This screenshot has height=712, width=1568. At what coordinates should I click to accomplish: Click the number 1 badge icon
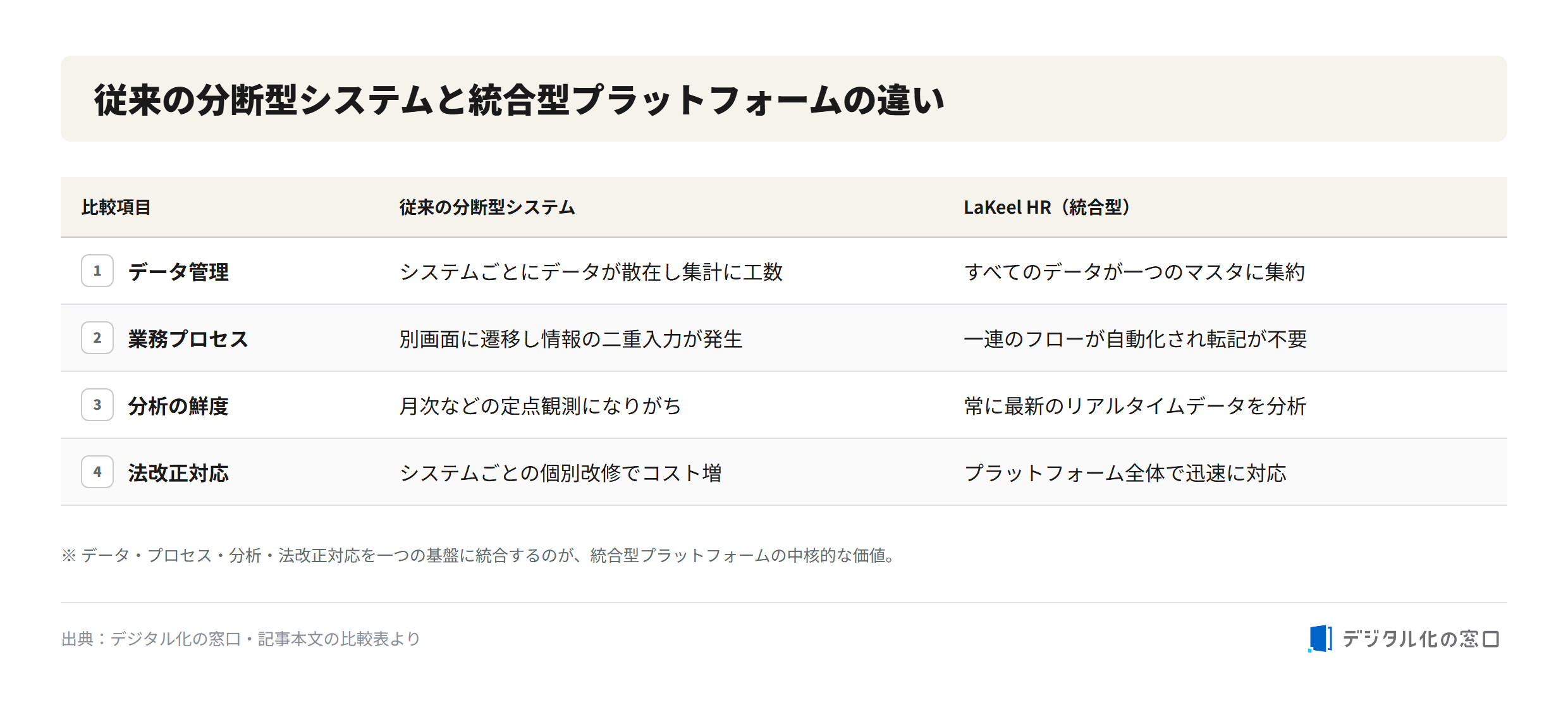97,271
